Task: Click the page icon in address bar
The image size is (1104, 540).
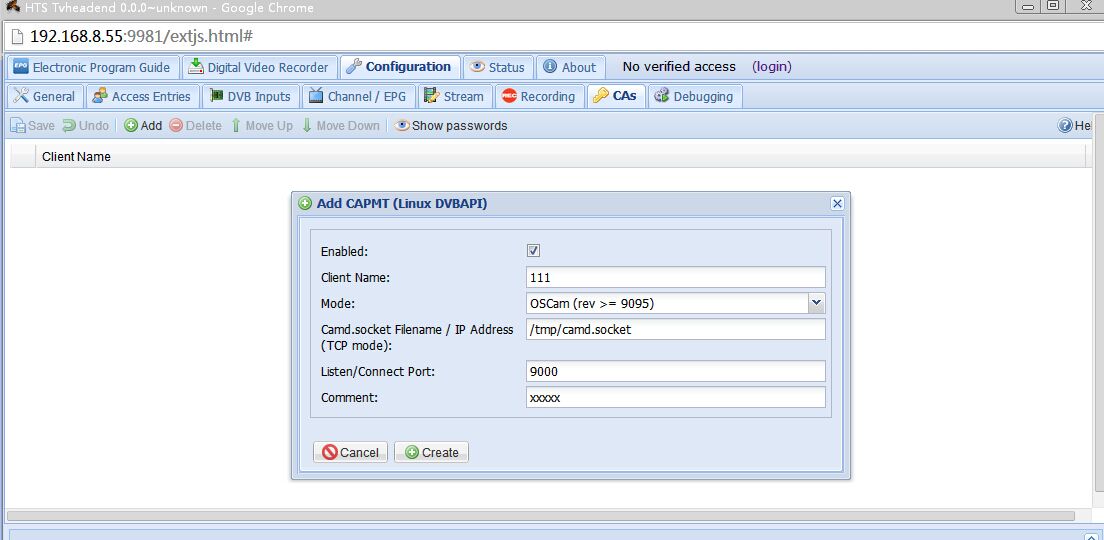Action: click(17, 36)
